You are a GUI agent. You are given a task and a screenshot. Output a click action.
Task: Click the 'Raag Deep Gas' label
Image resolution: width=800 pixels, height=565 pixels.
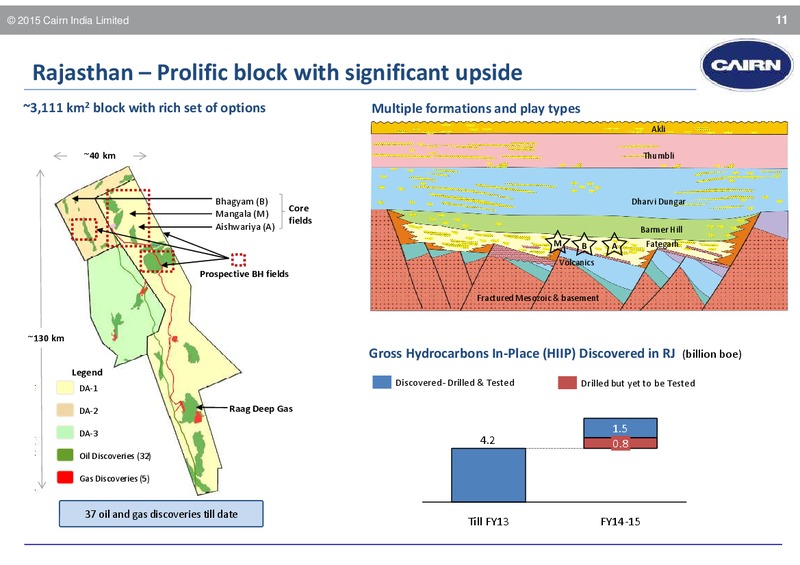[x=261, y=409]
